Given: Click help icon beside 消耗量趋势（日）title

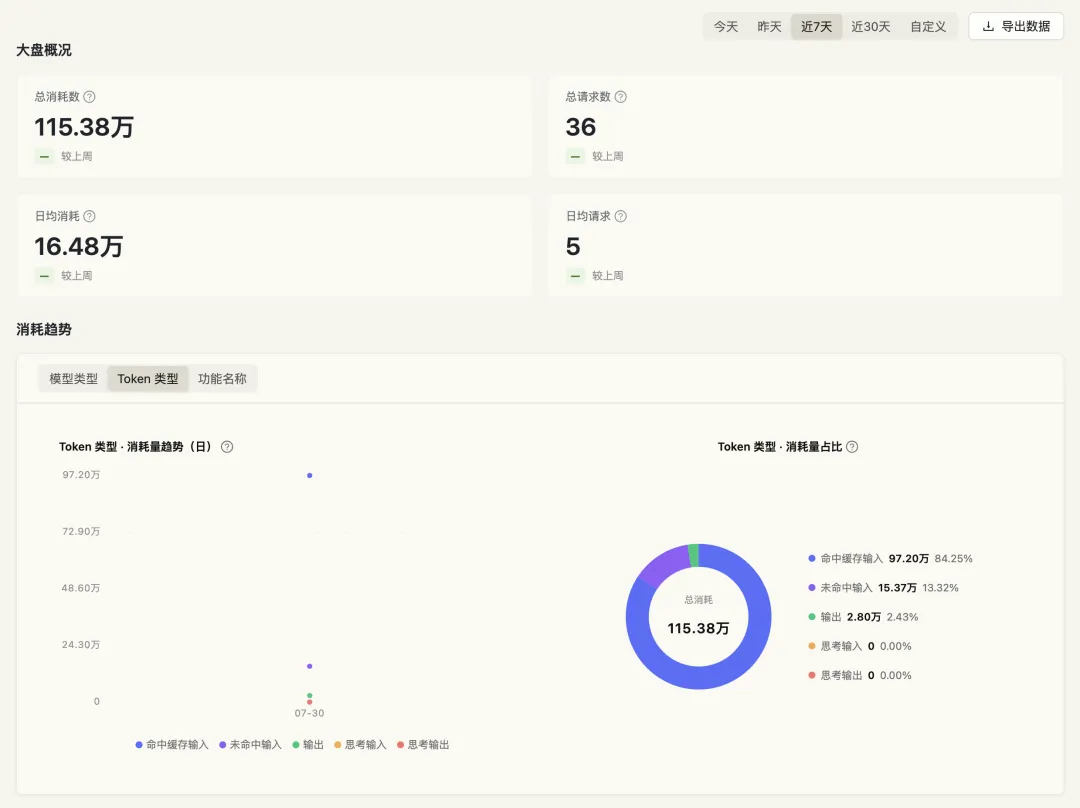Looking at the screenshot, I should [x=227, y=447].
